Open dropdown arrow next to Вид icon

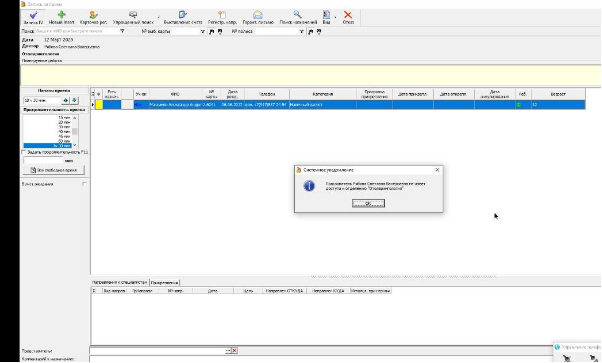tap(335, 17)
